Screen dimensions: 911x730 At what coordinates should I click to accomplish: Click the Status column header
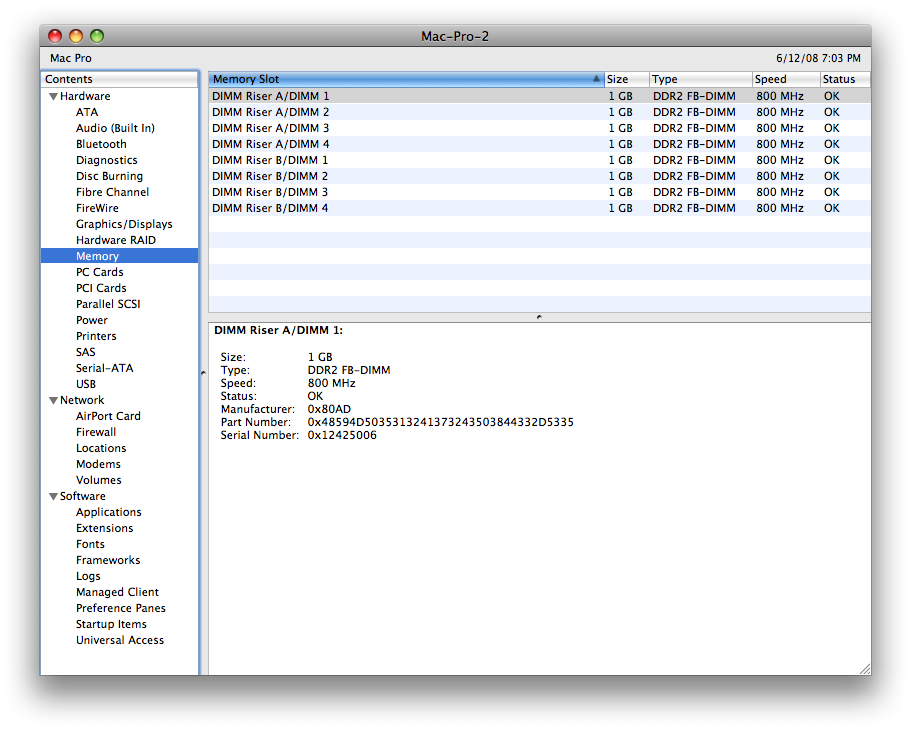[x=845, y=79]
